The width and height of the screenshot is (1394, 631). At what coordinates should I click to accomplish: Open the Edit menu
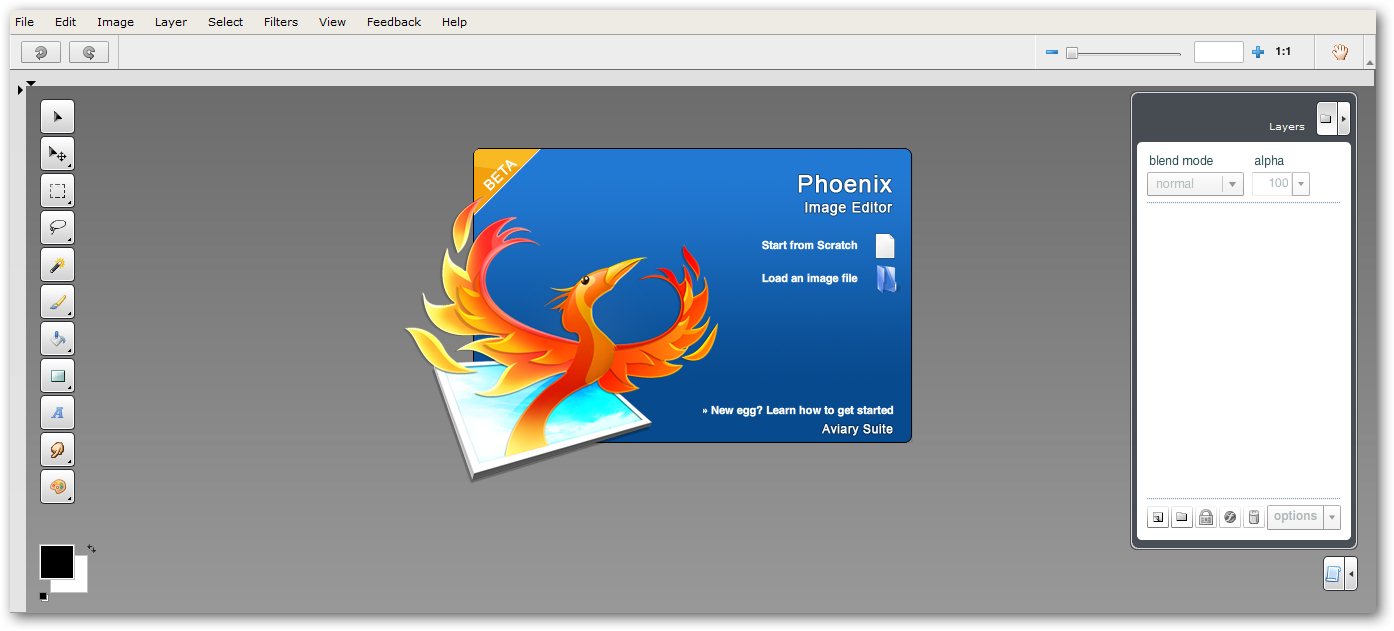[x=65, y=22]
